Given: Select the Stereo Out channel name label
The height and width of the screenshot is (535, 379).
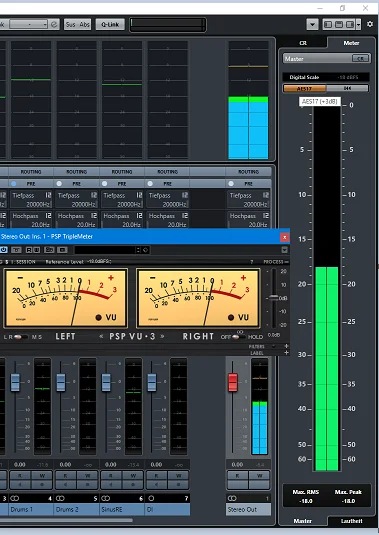Looking at the screenshot, I should tap(248, 509).
